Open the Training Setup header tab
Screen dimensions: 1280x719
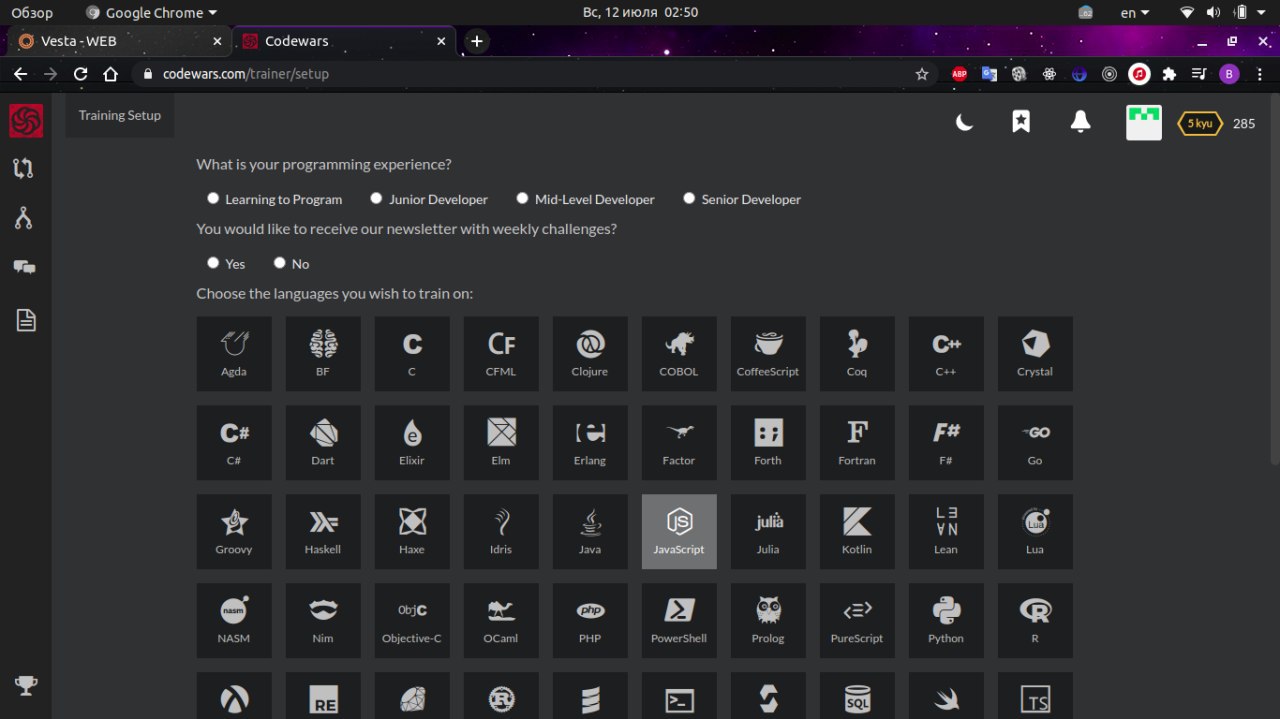point(120,115)
